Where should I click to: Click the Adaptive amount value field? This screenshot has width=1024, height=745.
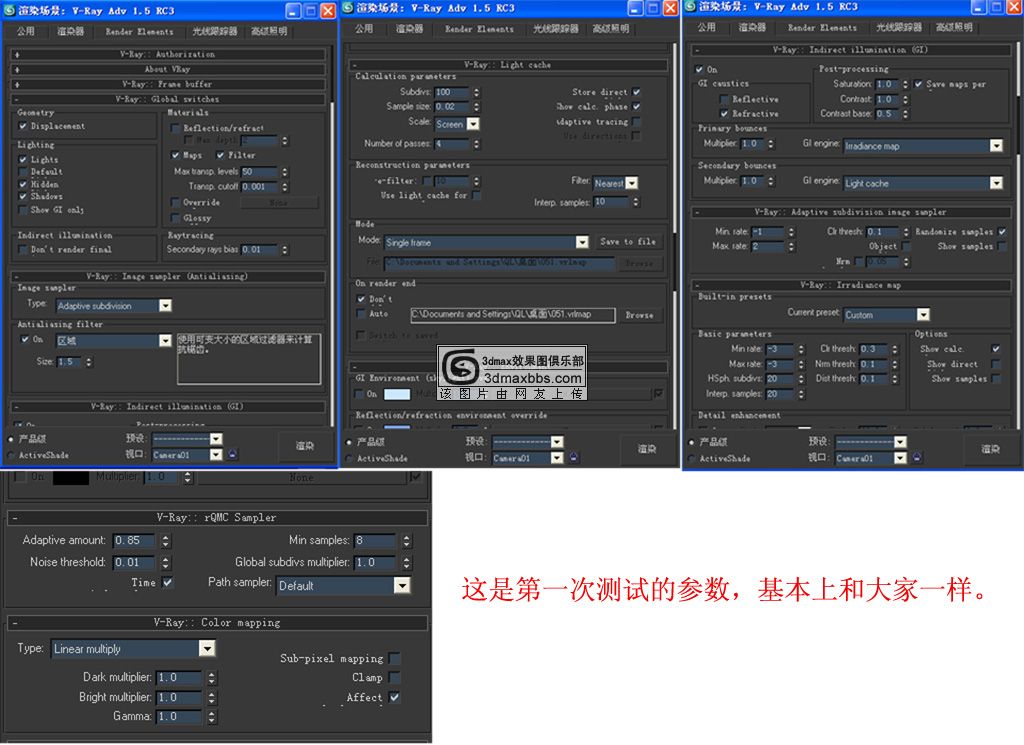point(135,541)
